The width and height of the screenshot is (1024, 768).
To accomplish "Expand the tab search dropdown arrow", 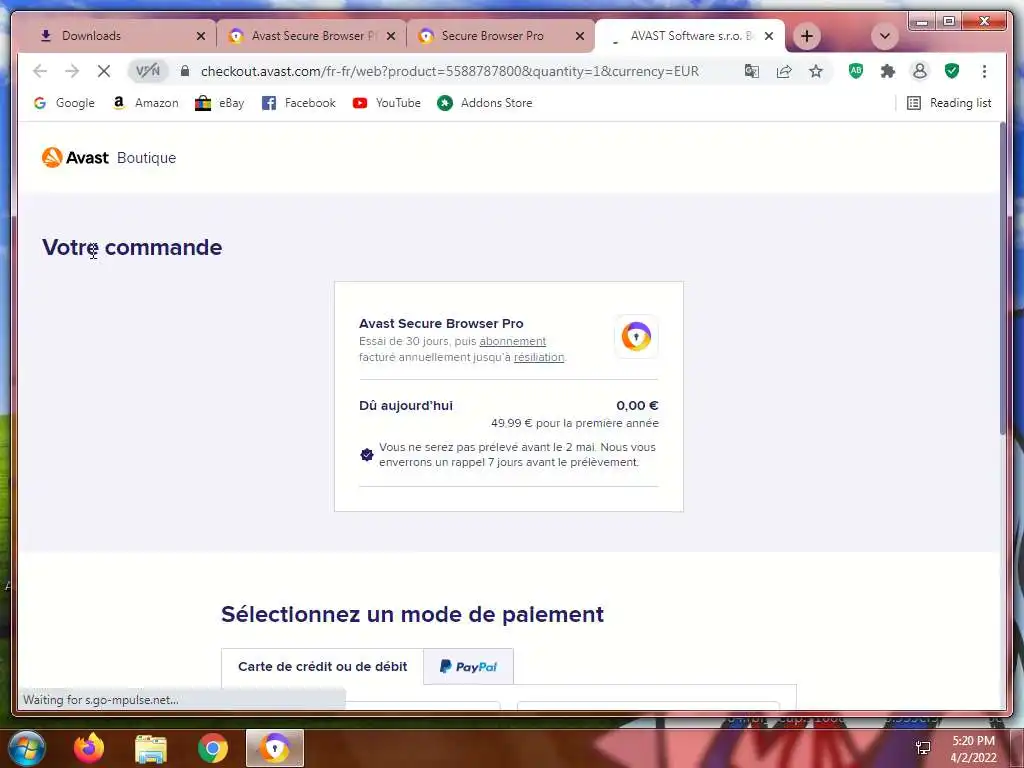I will tap(885, 36).
